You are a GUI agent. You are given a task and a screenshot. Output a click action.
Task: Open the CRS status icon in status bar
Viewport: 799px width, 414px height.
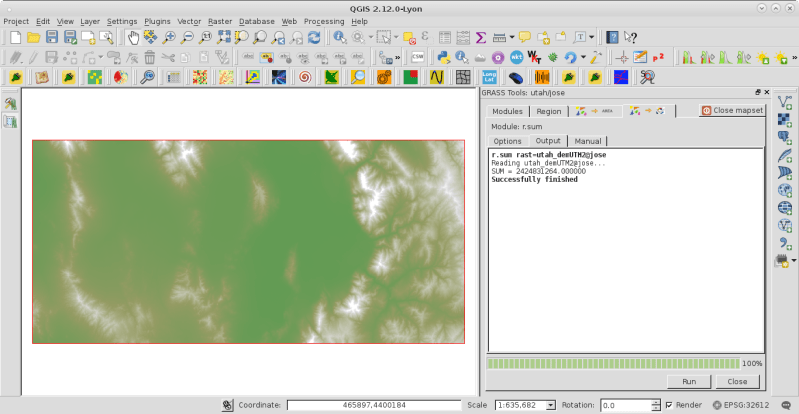tap(716, 405)
